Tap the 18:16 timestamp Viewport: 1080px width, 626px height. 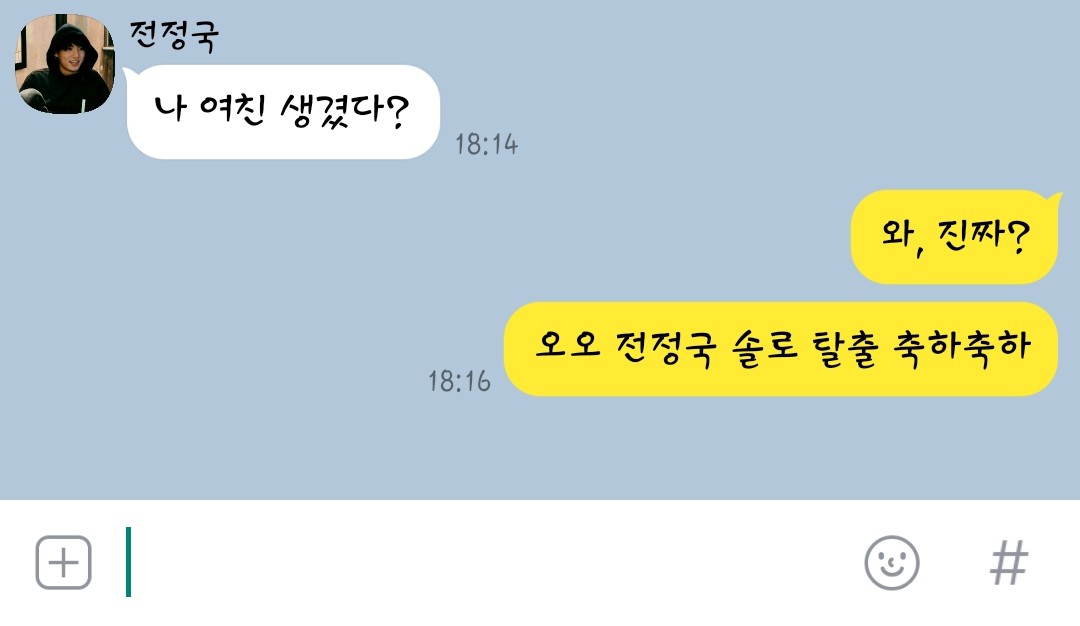coord(459,382)
